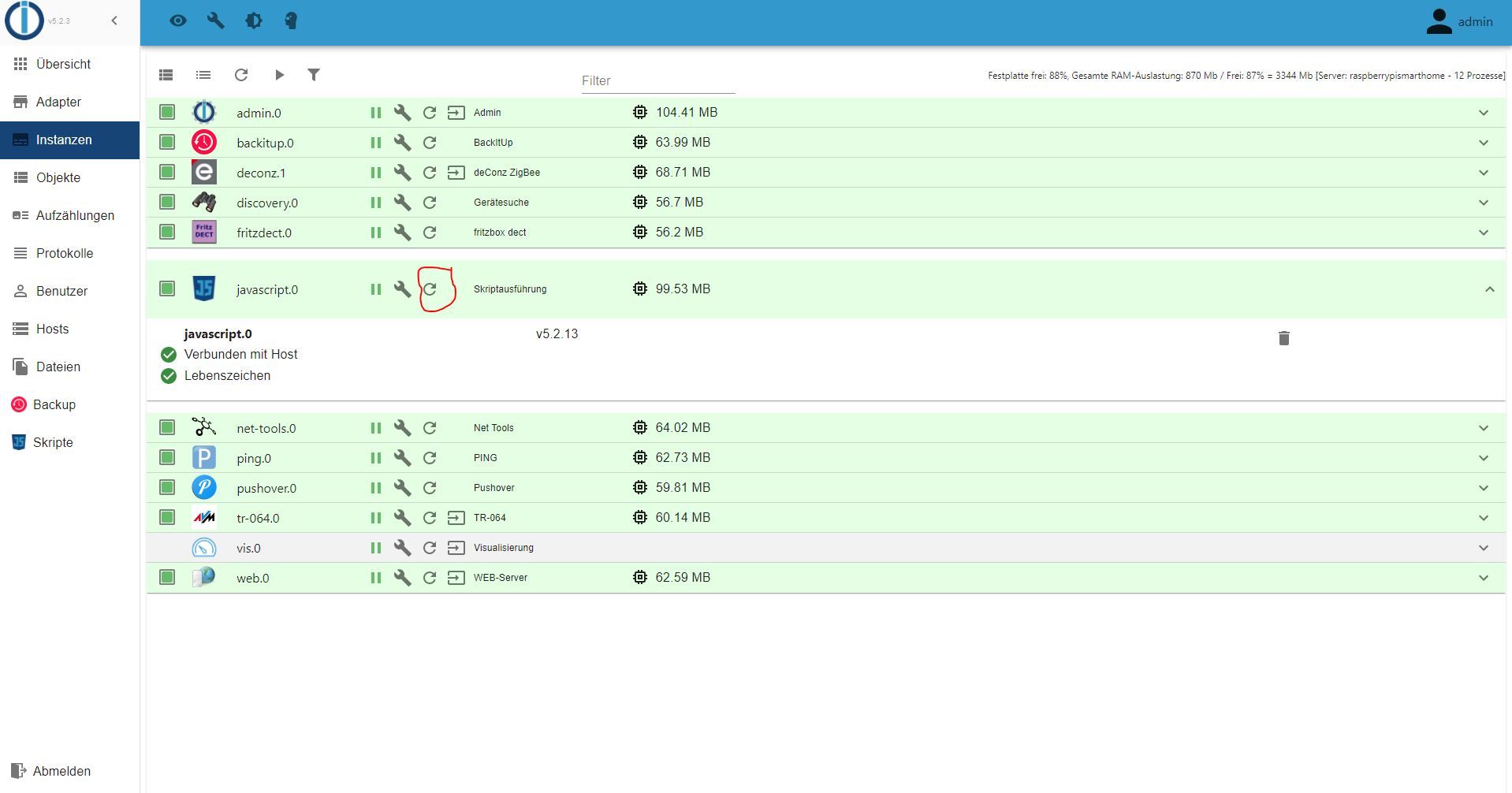Pause the tr-064.0 instance
This screenshot has height=793, width=1512.
tap(376, 518)
